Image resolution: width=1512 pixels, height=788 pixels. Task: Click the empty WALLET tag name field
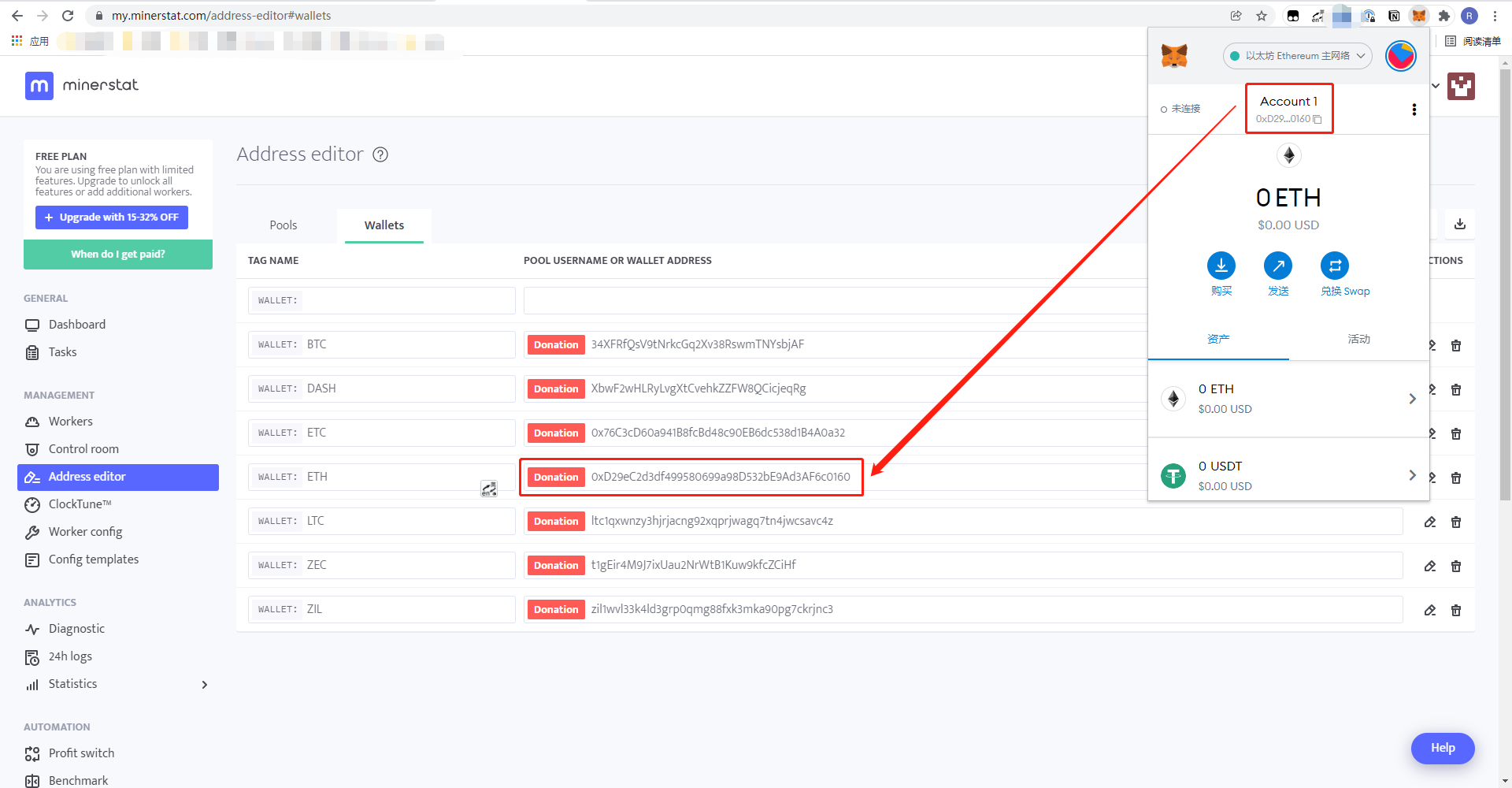tap(382, 300)
